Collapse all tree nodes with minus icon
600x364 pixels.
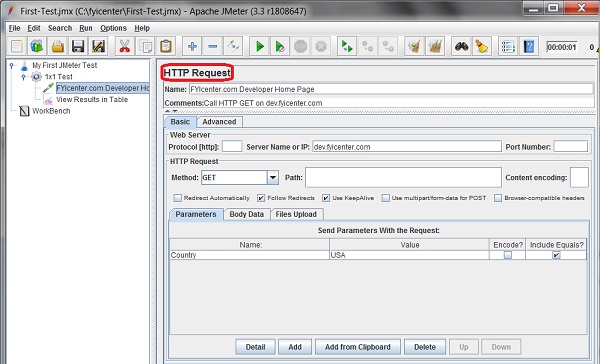coord(212,47)
